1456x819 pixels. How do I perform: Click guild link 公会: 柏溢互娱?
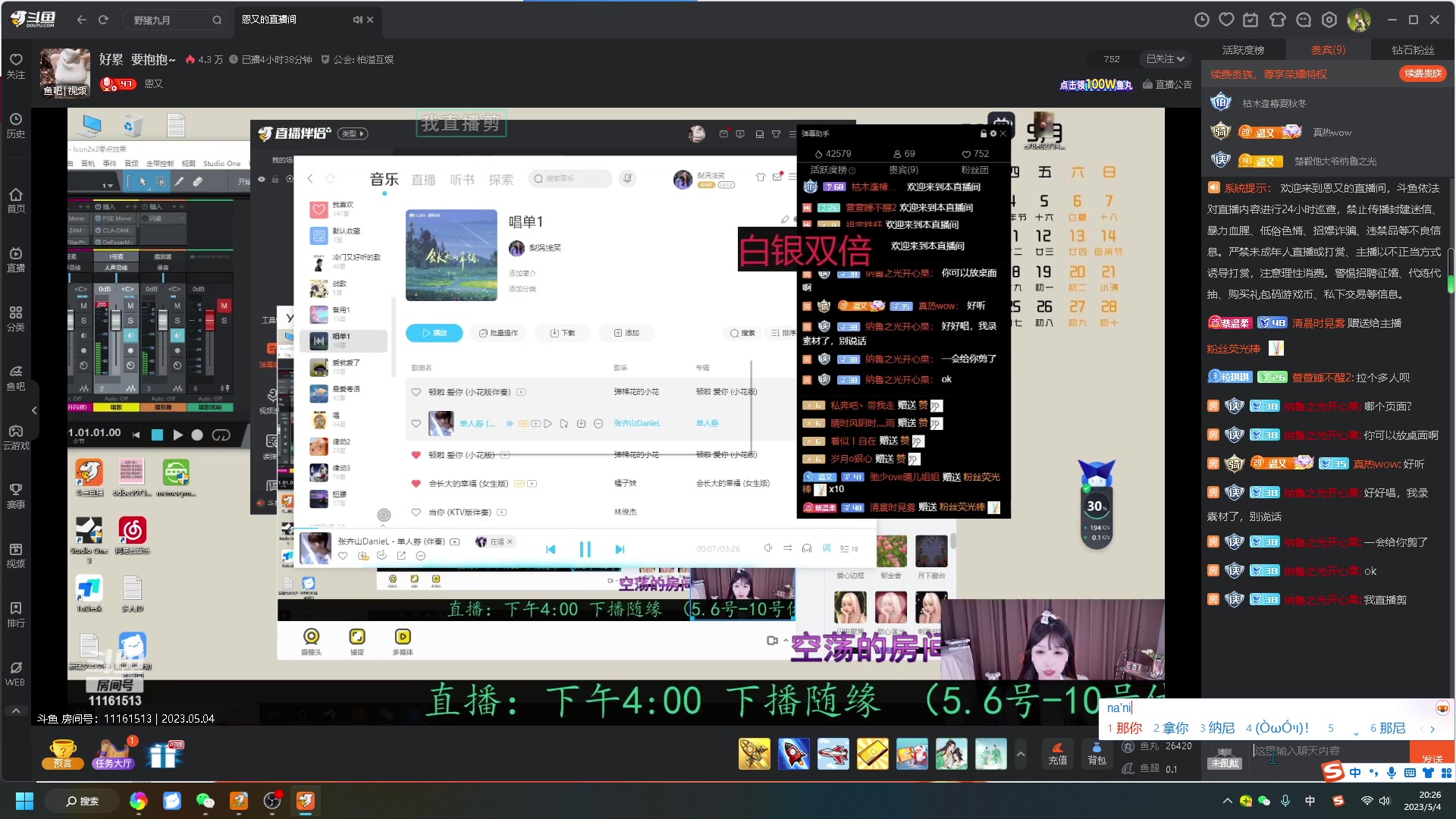pos(357,60)
